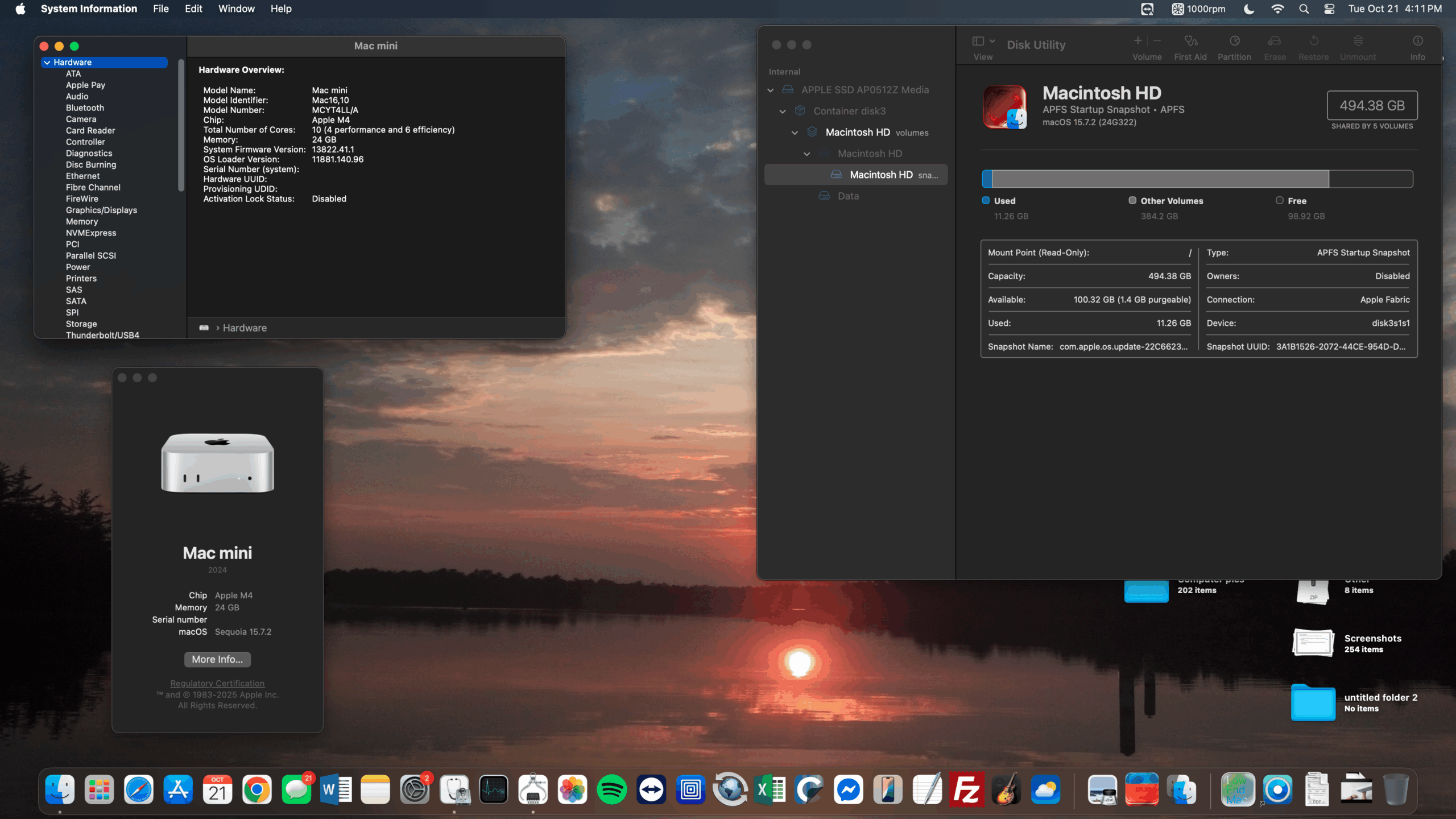Open FileZilla from the Dock
1456x819 pixels.
[x=966, y=790]
